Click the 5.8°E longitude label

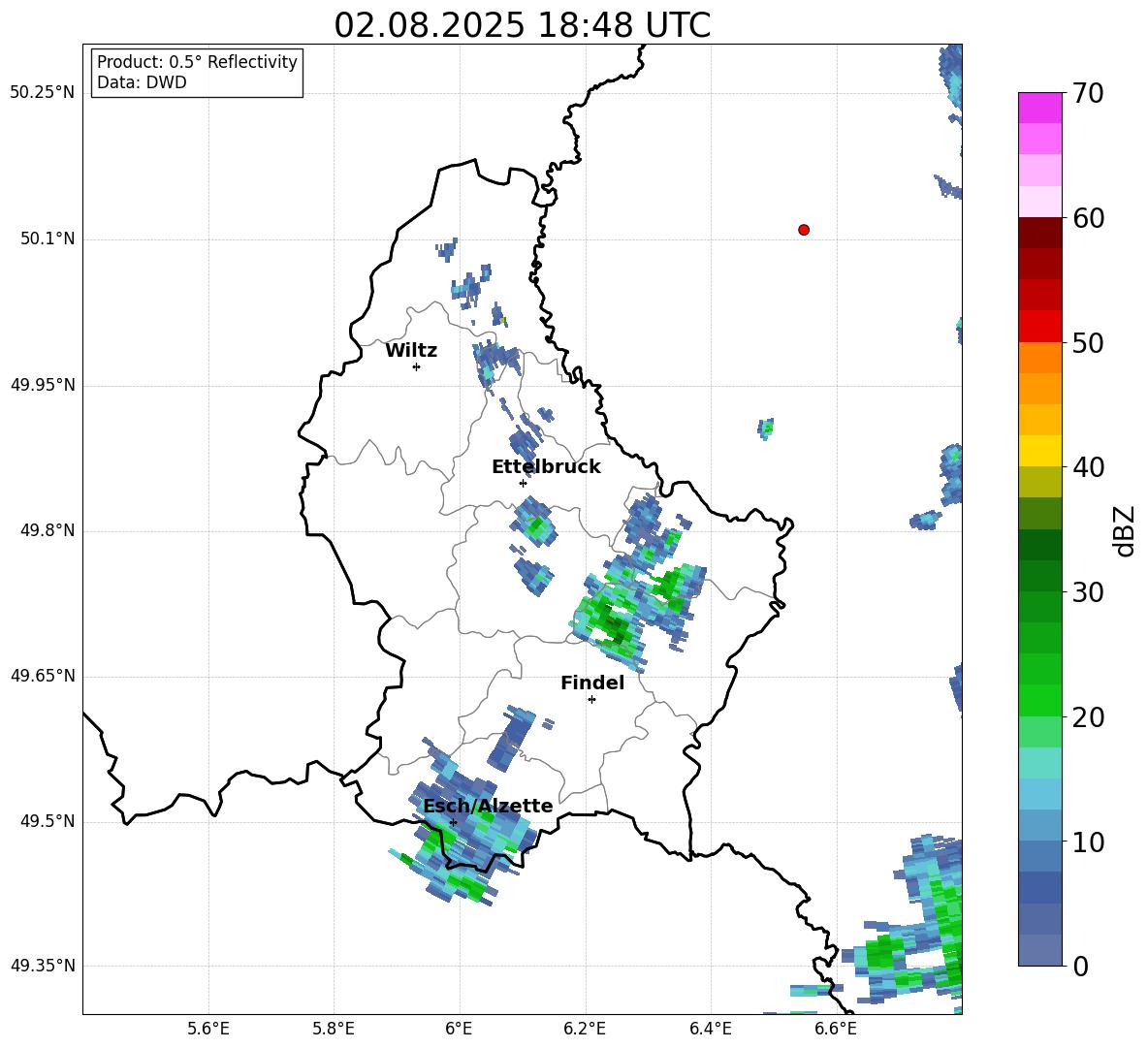334,1029
